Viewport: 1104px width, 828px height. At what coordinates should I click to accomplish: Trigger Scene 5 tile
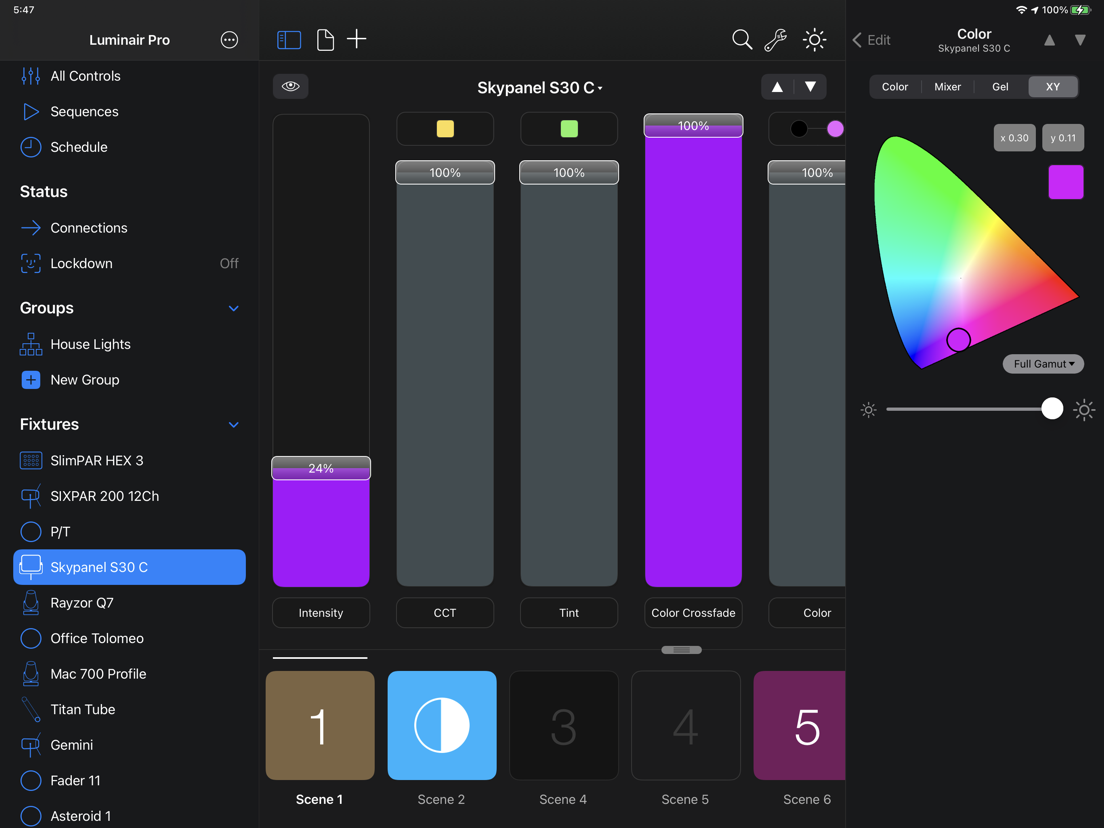tap(686, 725)
